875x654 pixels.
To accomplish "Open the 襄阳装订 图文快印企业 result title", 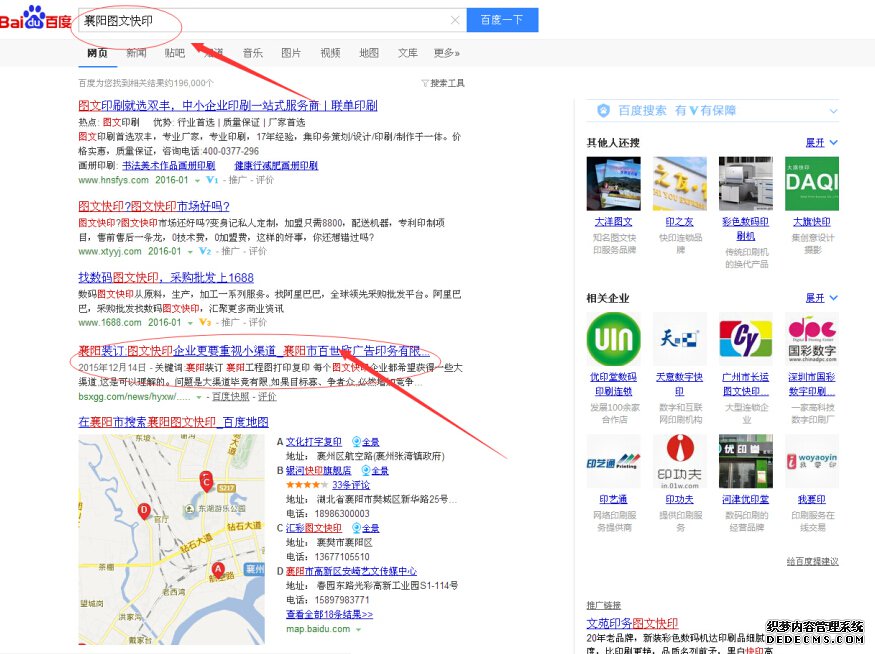I will pos(254,351).
